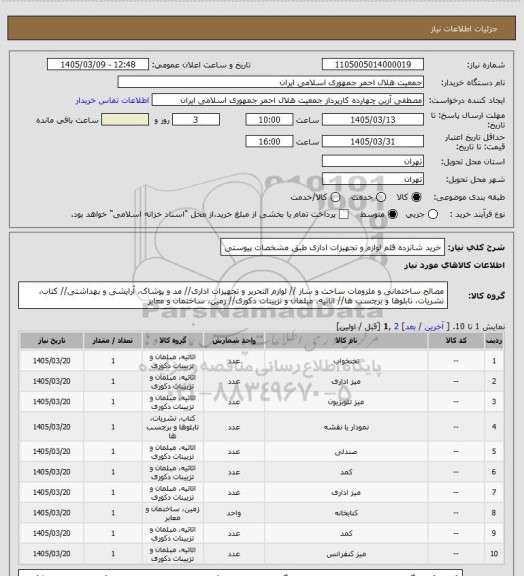Viewport: 524px width, 576px height.
Task: Click the validity time 16:00 field
Action: tap(269, 141)
